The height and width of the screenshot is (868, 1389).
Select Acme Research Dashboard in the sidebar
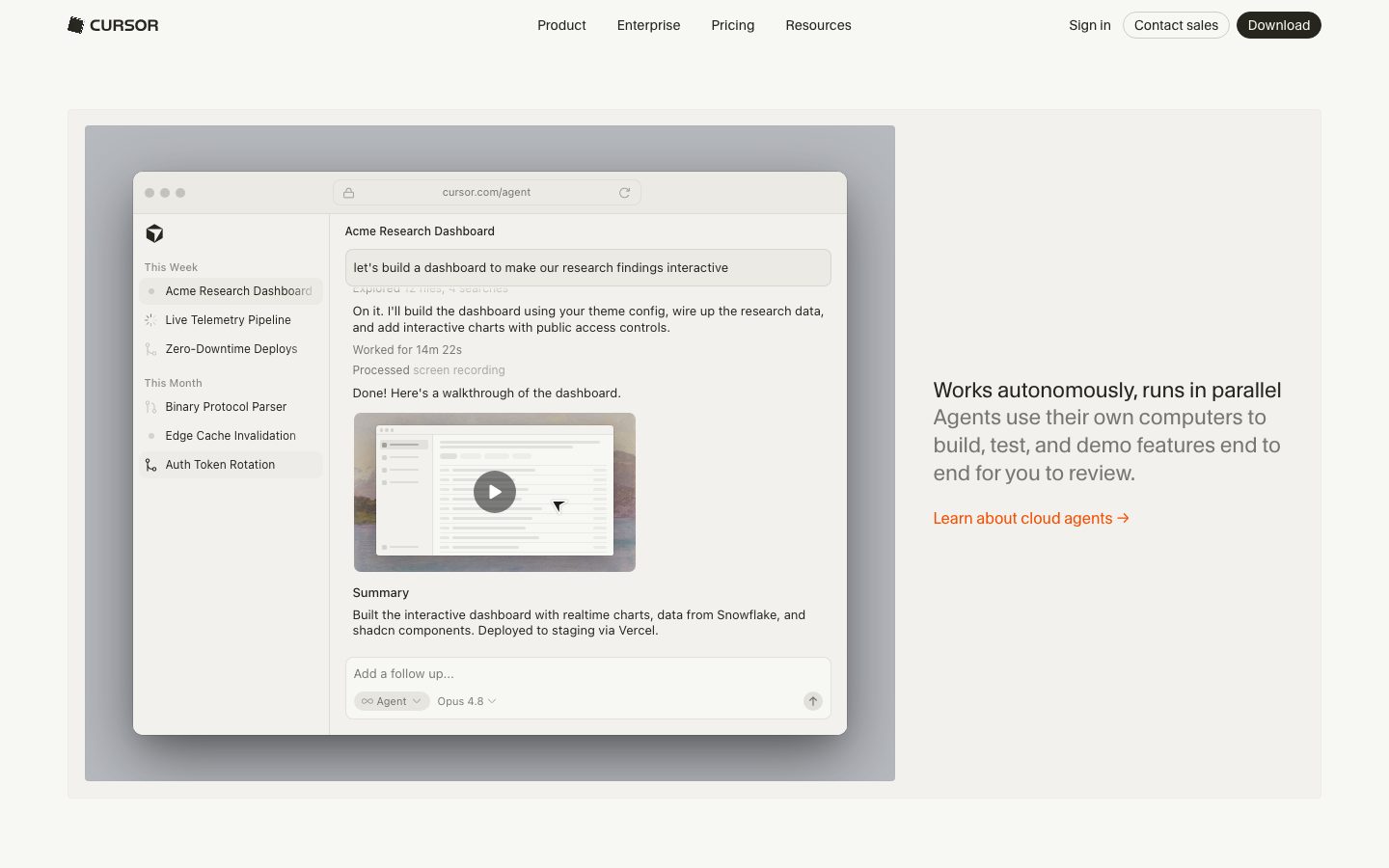231,291
